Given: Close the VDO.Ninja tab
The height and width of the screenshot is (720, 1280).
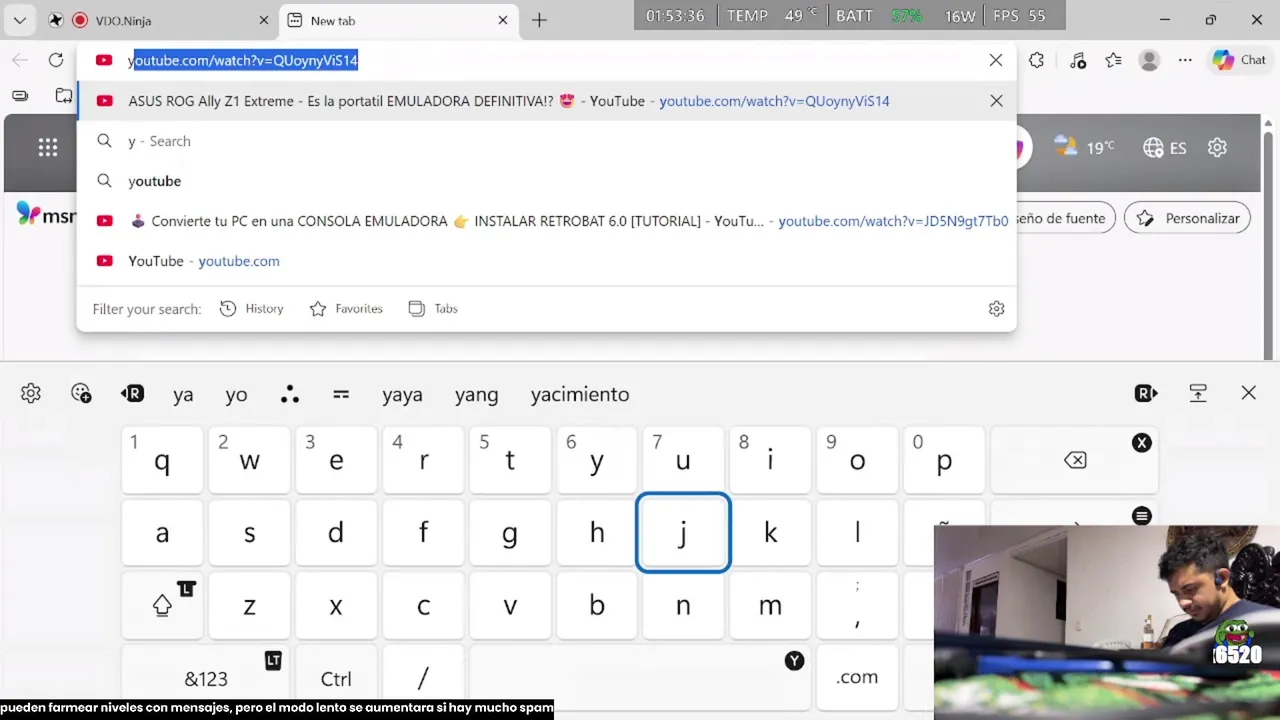Looking at the screenshot, I should click(264, 20).
